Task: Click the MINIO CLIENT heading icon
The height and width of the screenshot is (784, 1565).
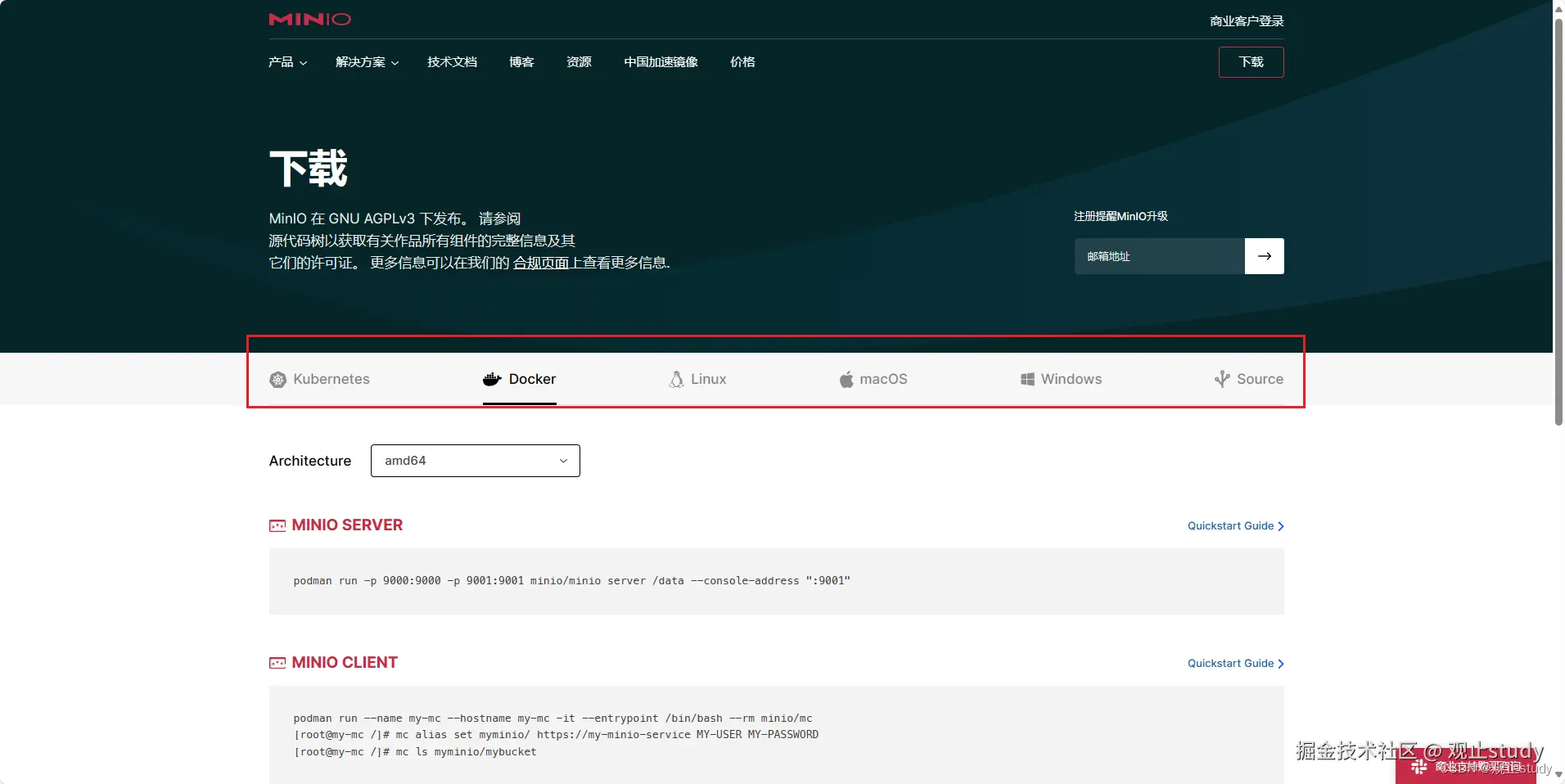Action: [x=277, y=663]
